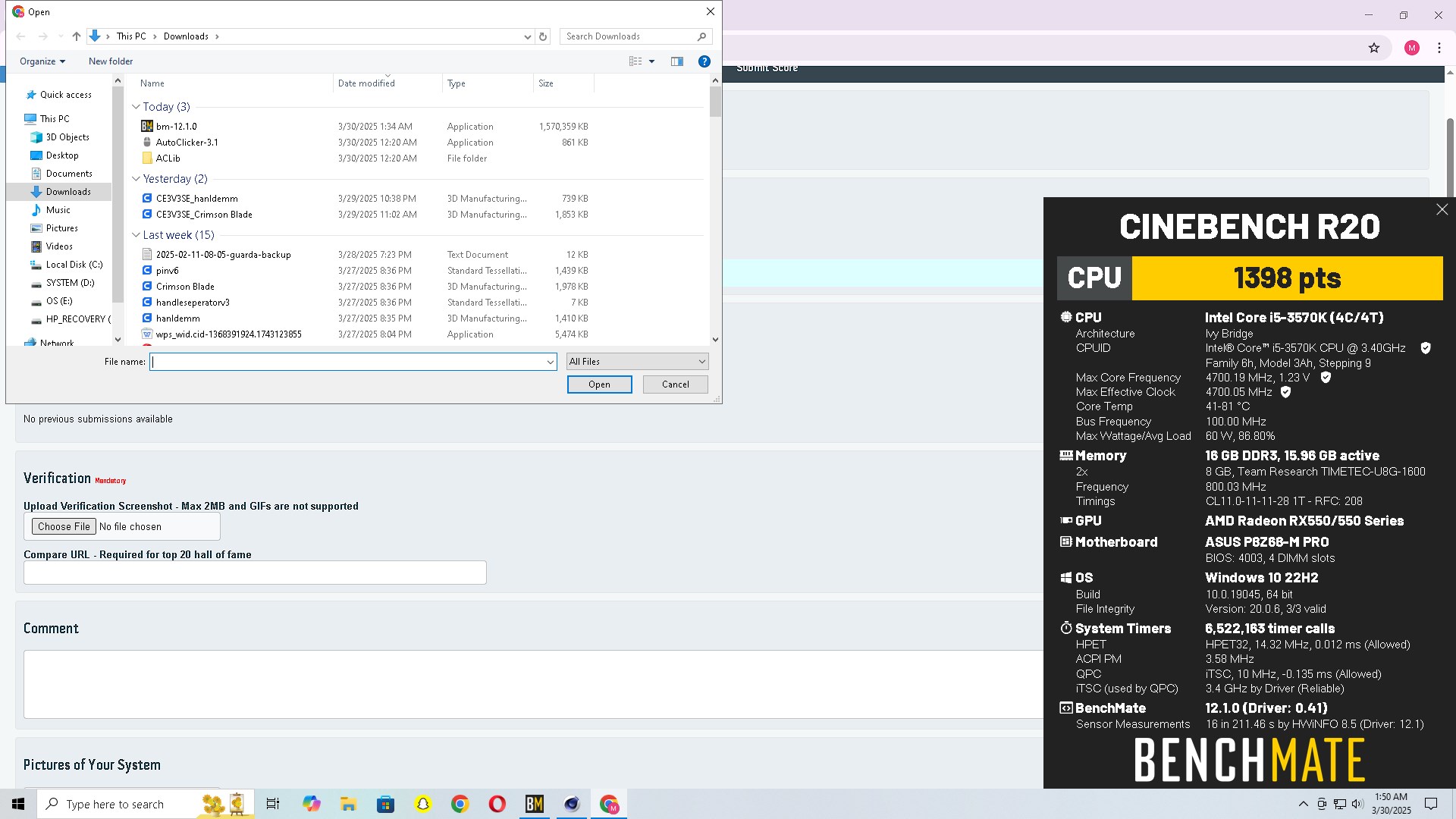Open Microsoft Store taskbar icon
This screenshot has width=1456, height=819.
pyautogui.click(x=385, y=804)
